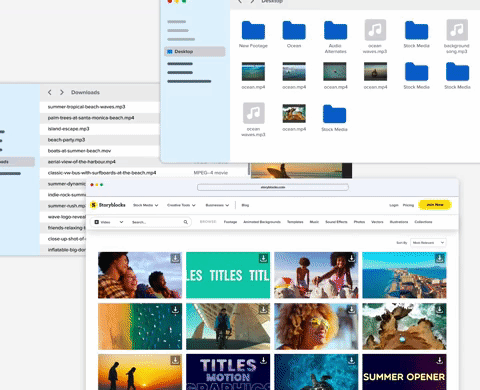Download the curly-haired woman with sunglasses clip
The width and height of the screenshot is (480, 390).
click(351, 310)
